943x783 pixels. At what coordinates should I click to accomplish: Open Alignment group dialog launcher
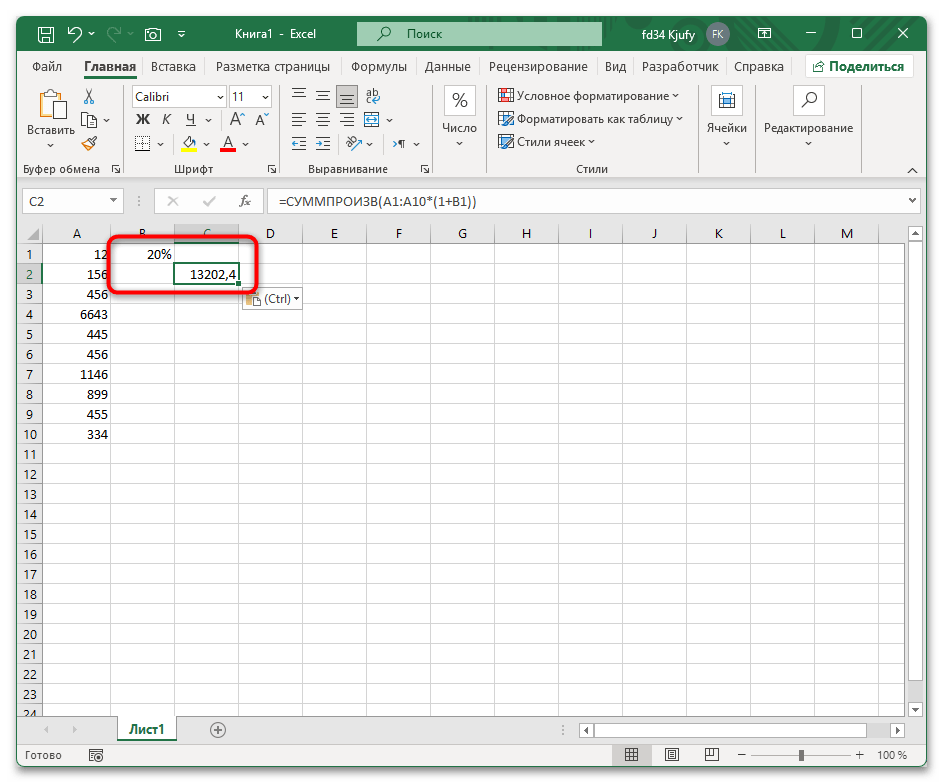pyautogui.click(x=425, y=169)
